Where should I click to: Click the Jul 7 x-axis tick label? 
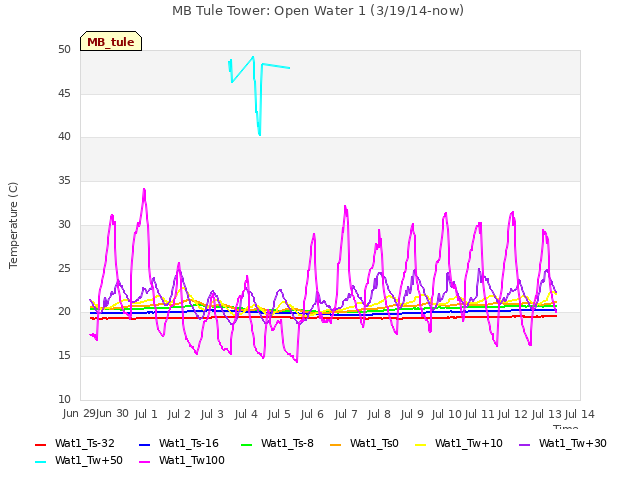[346, 414]
